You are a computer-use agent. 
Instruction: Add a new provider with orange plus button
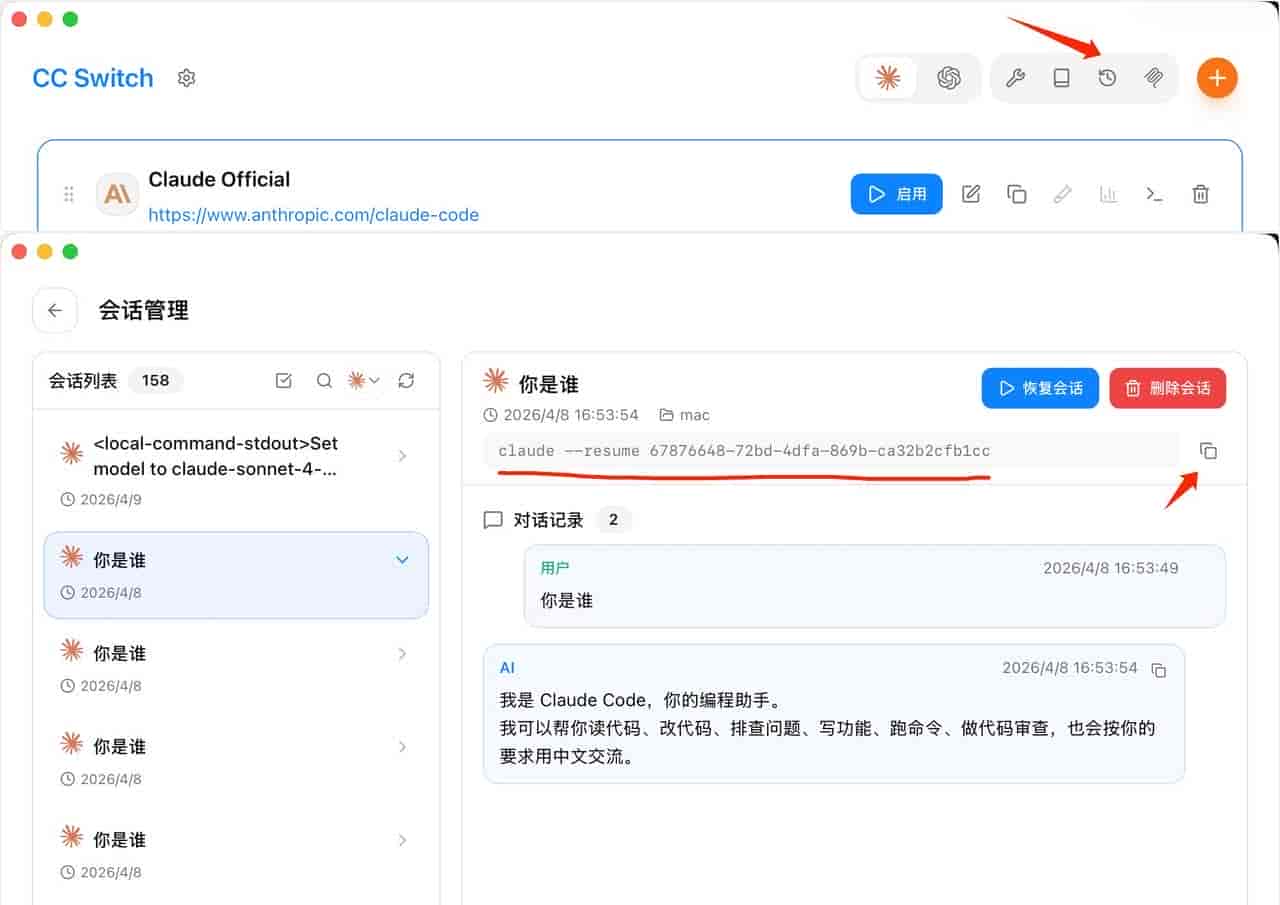(1217, 78)
